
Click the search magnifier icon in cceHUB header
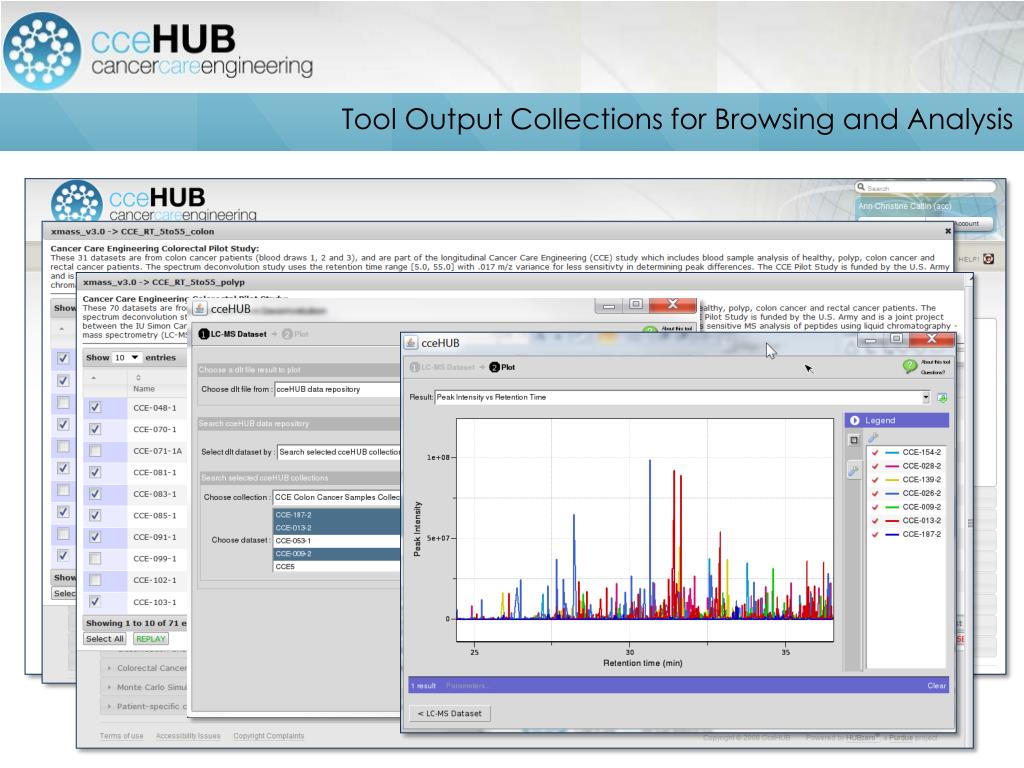(x=861, y=187)
